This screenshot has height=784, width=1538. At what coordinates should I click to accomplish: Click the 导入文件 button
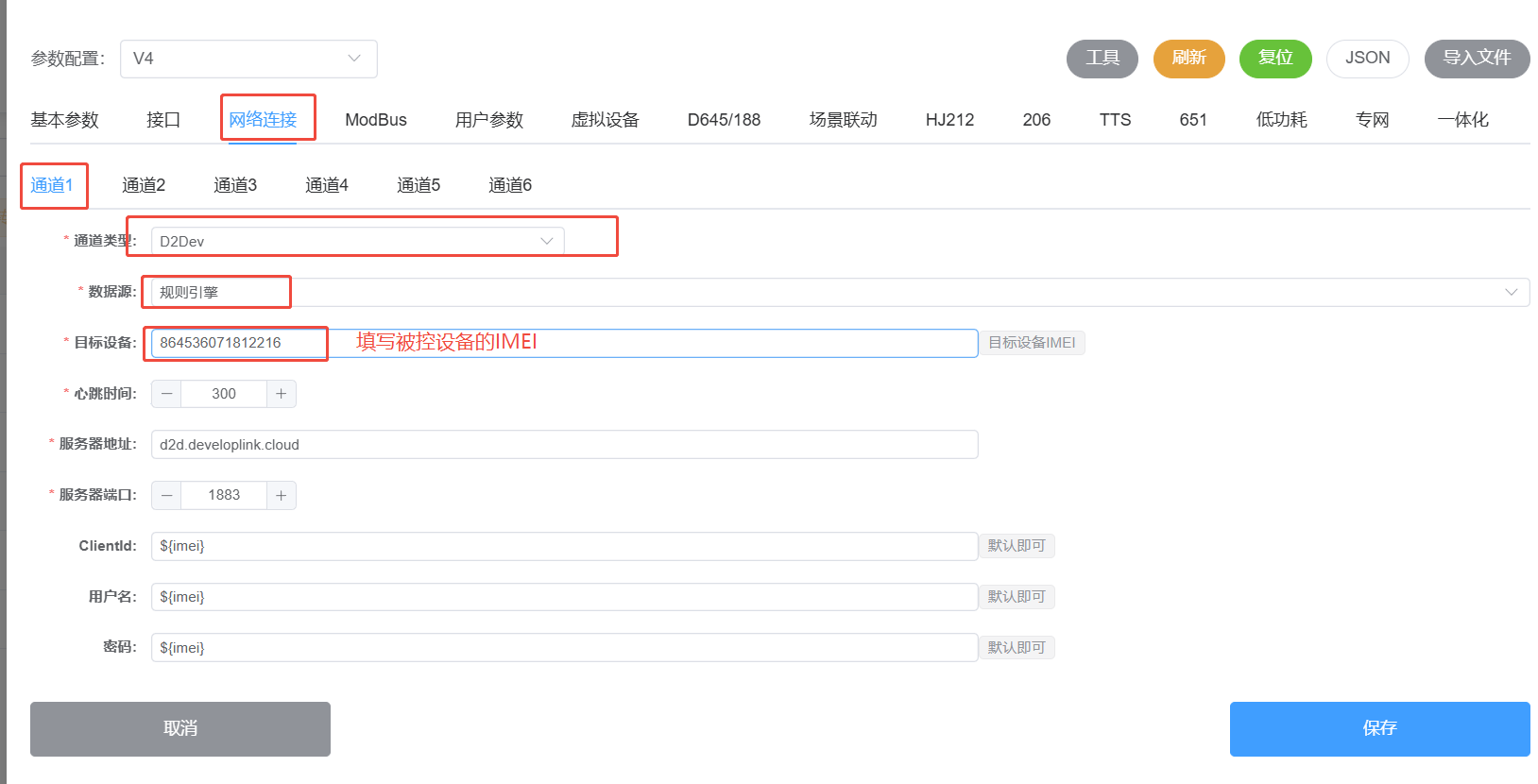1477,59
